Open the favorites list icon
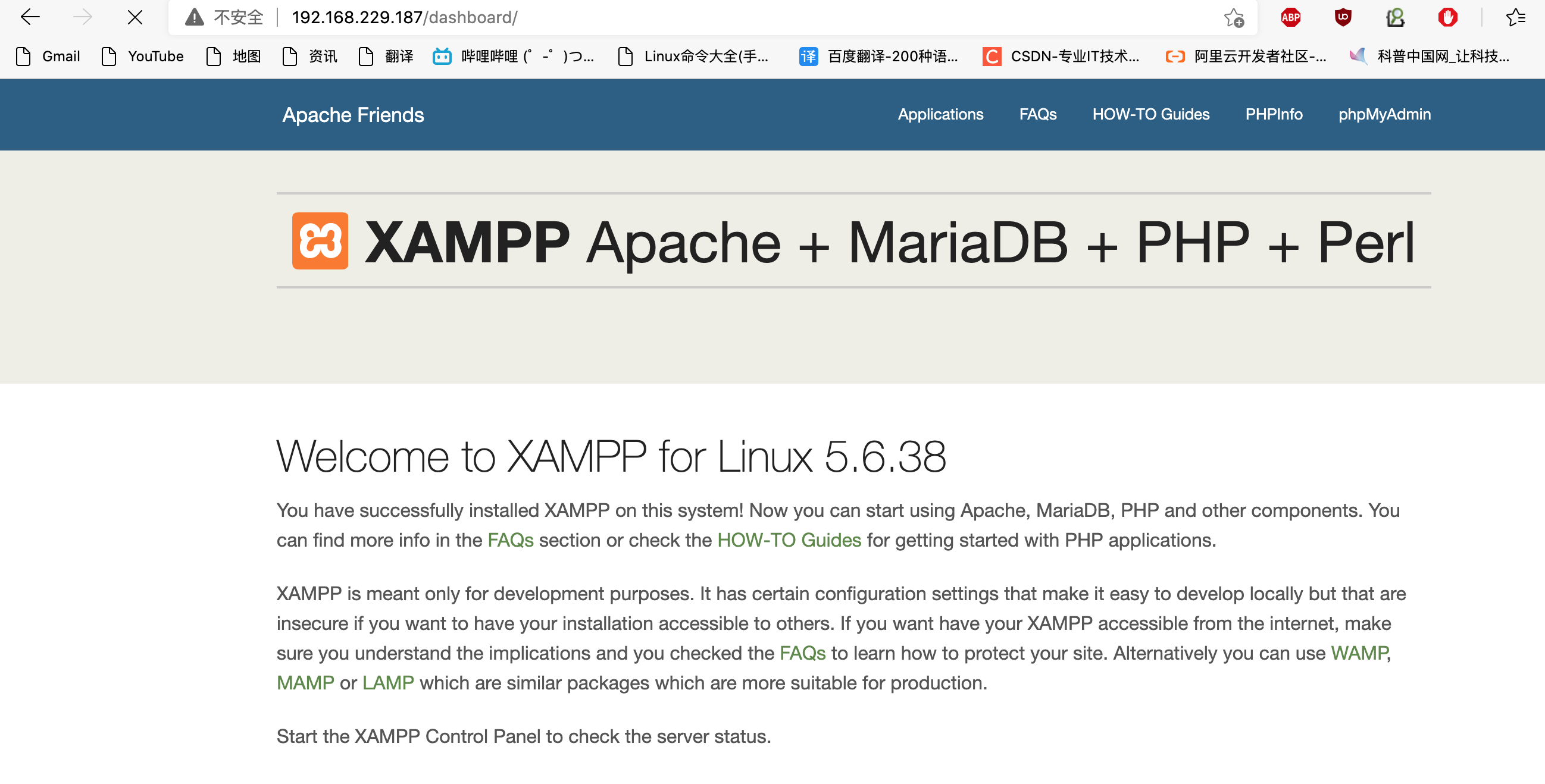This screenshot has height=784, width=1545. click(x=1515, y=17)
